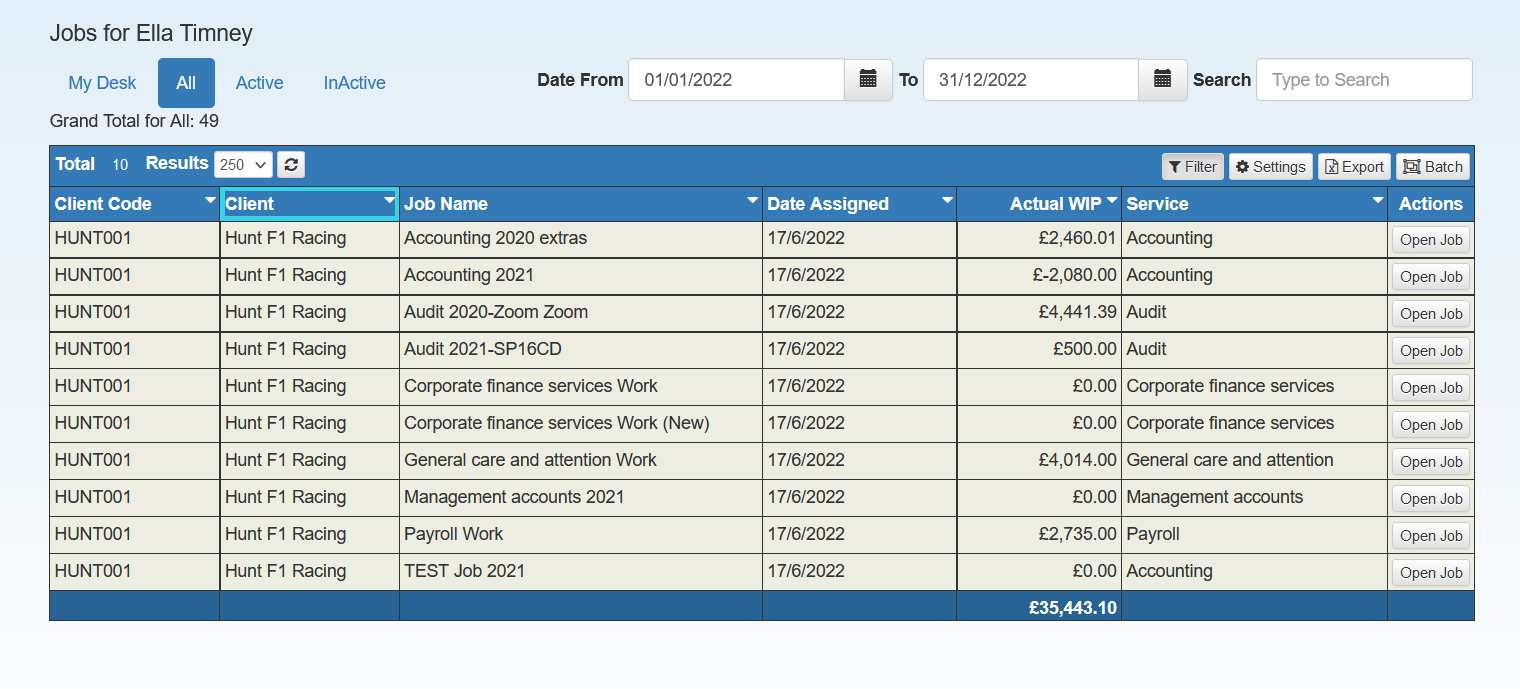Screen dimensions: 1520x689
Task: Open table Settings gear button
Action: pyautogui.click(x=1270, y=167)
